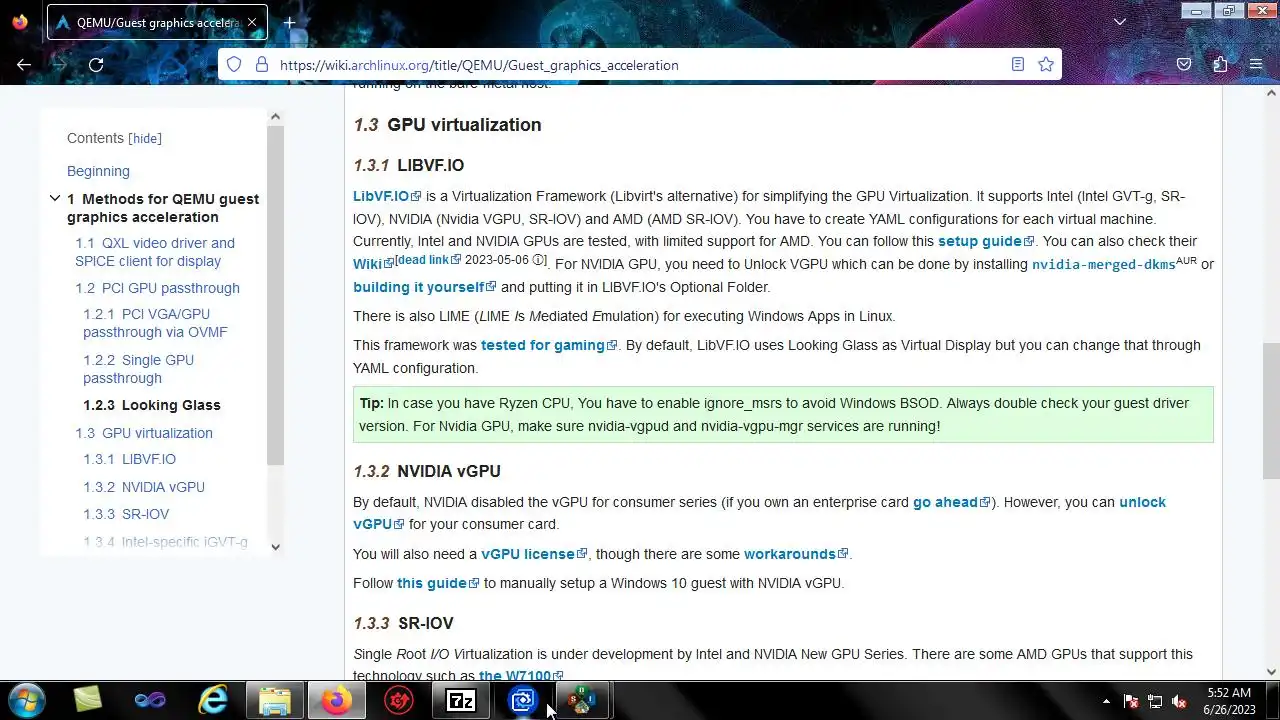This screenshot has width=1280, height=720.
Task: Click the muted volume tray icon
Action: click(1179, 701)
